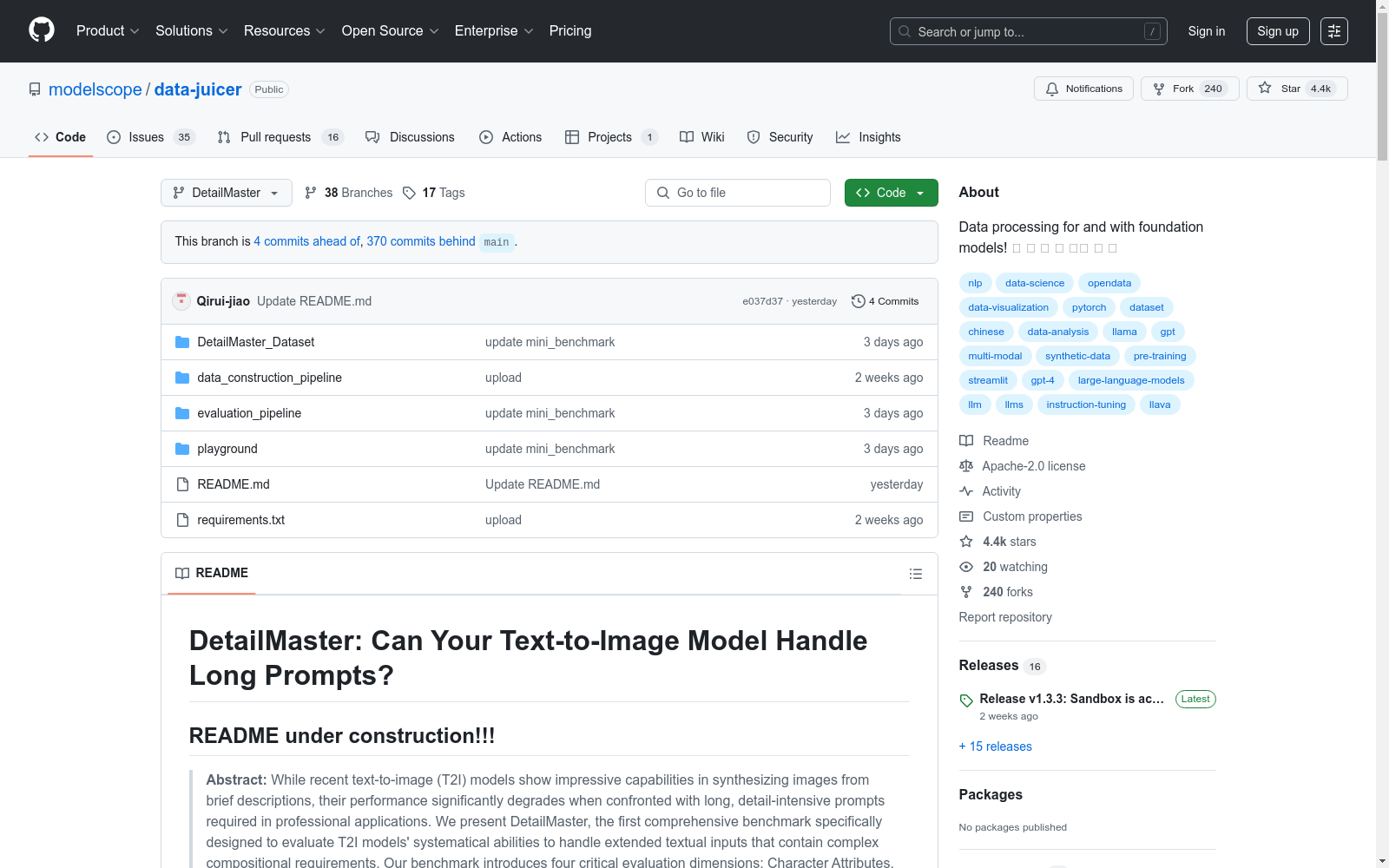
Task: Click the release tag icon
Action: point(966,700)
